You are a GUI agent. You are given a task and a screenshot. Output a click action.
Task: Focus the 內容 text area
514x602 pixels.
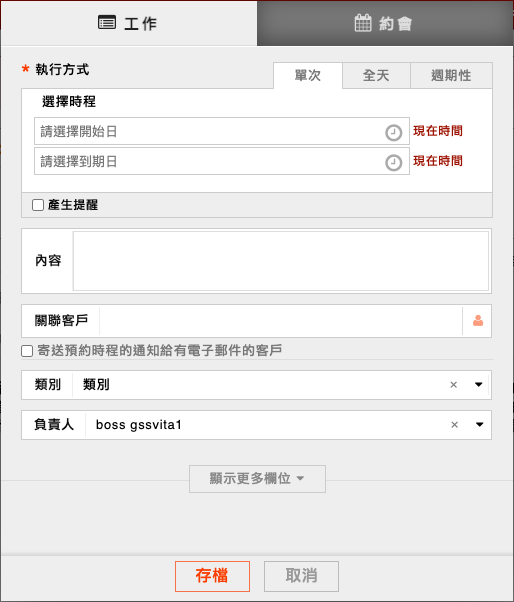[281, 261]
